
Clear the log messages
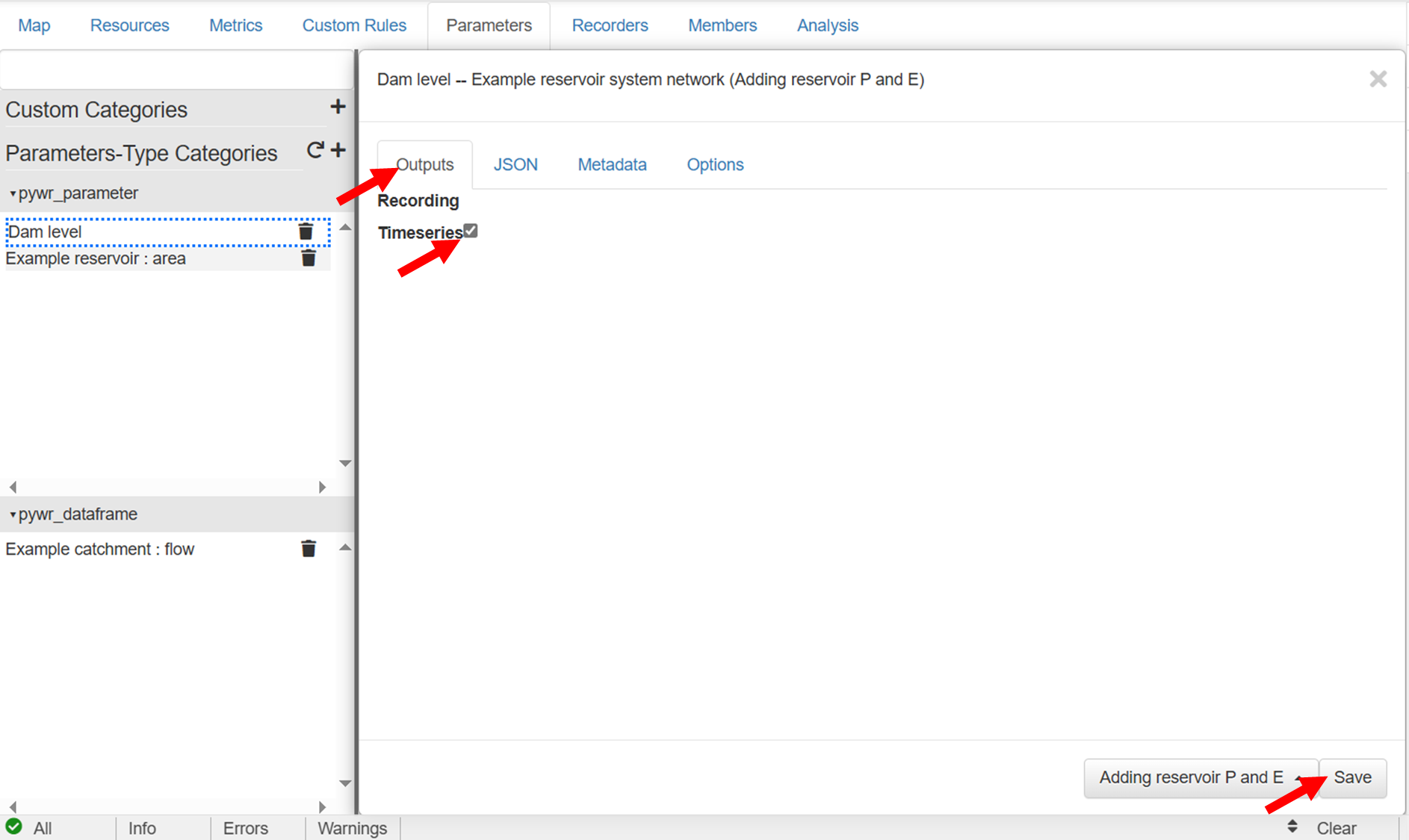pyautogui.click(x=1336, y=828)
